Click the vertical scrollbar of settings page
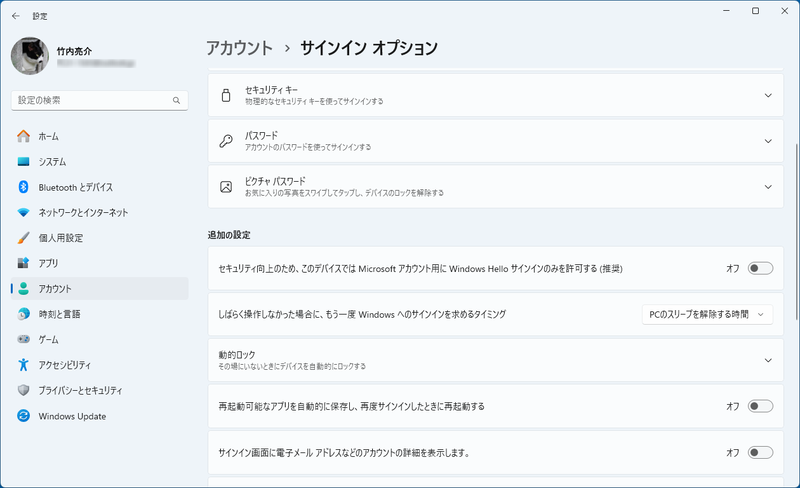800x488 pixels. (796, 232)
